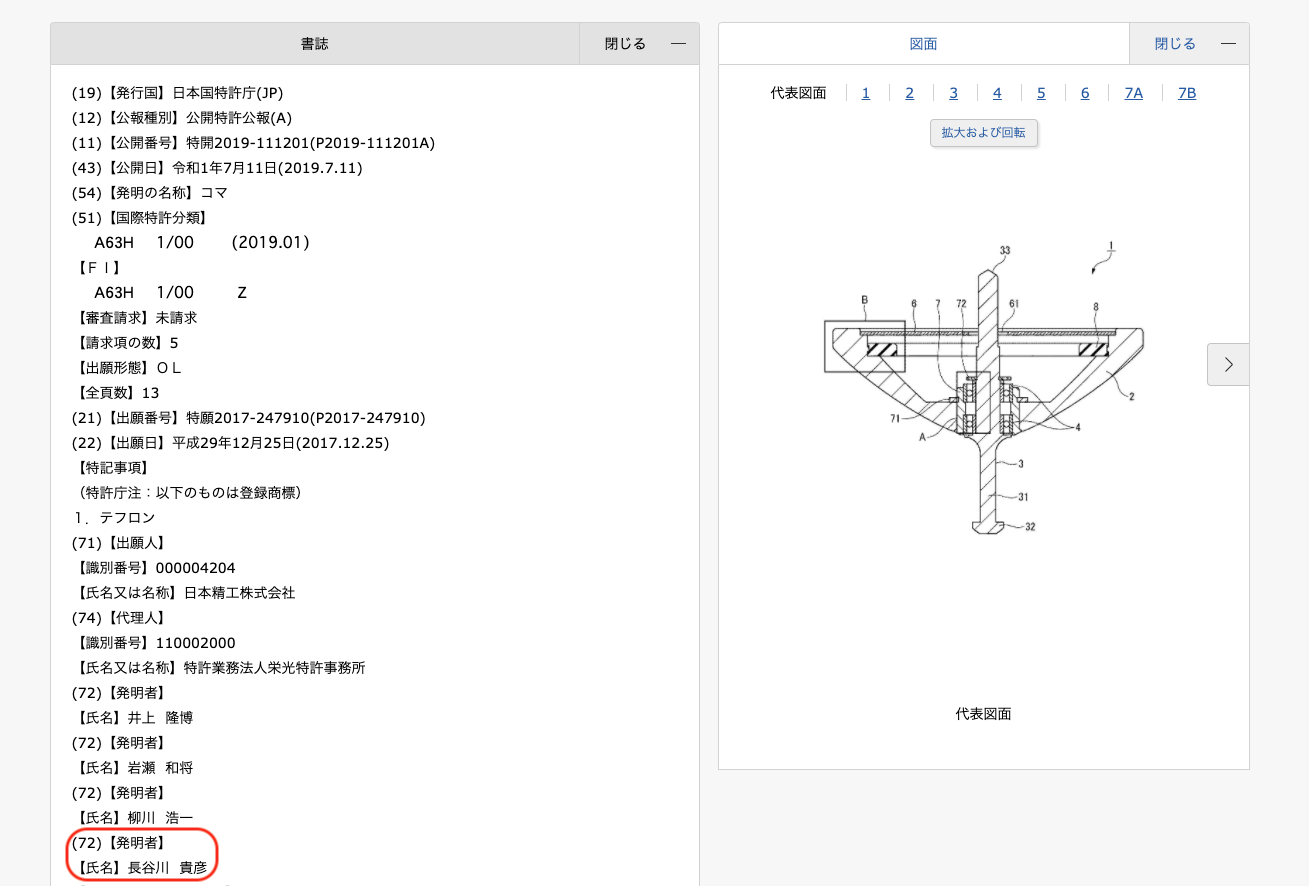Open drawing 3 link
This screenshot has height=886, width=1309.
tap(954, 93)
